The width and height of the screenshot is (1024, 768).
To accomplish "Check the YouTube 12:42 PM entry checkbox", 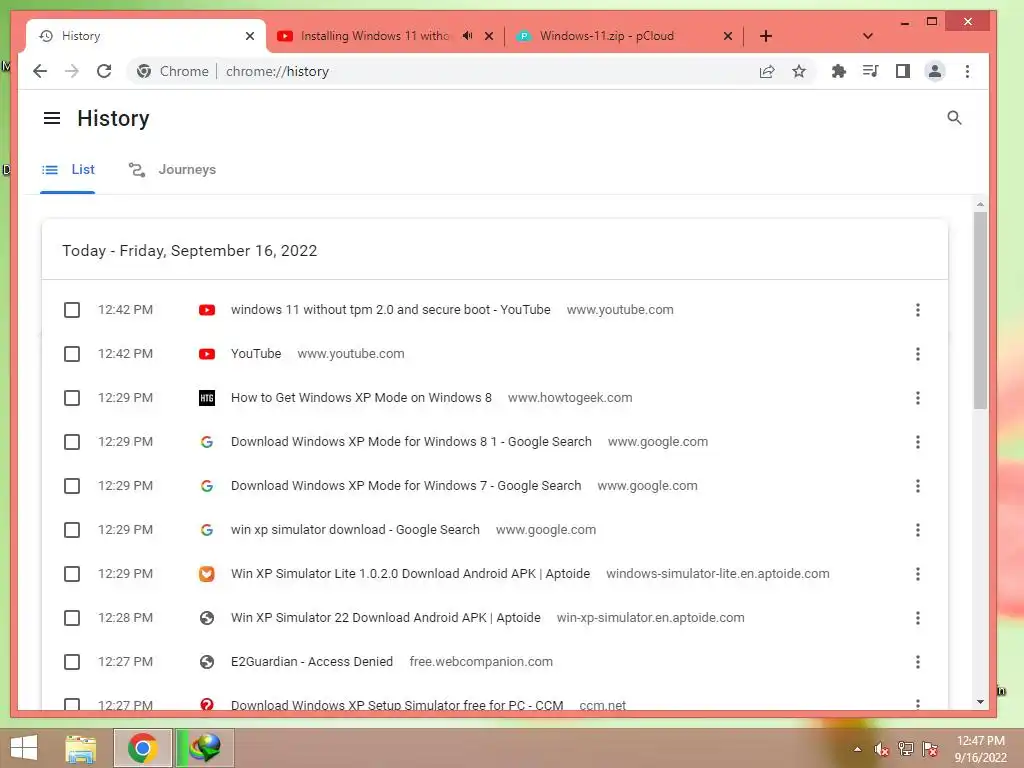I will [72, 354].
